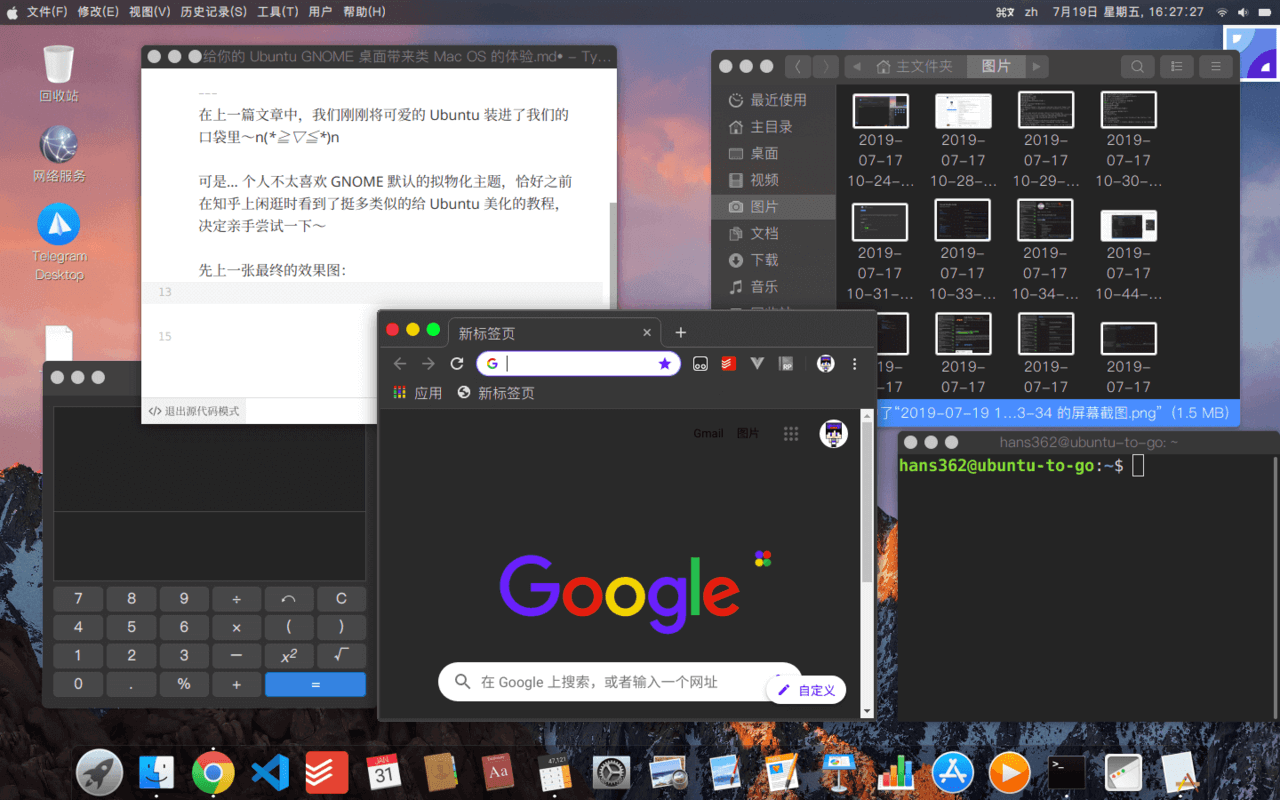Open the Calendar icon in the dock
Image resolution: width=1280 pixels, height=800 pixels.
tap(384, 772)
